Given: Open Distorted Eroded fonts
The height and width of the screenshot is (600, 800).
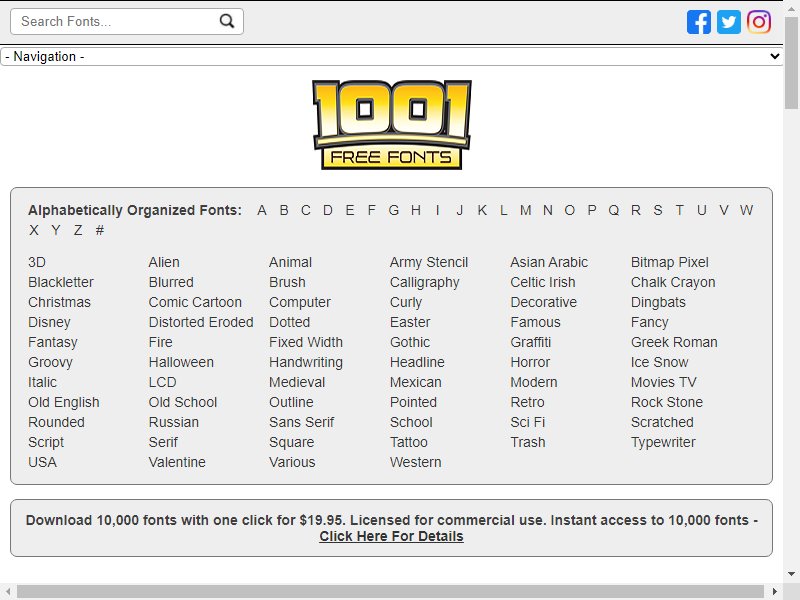Looking at the screenshot, I should [x=201, y=322].
